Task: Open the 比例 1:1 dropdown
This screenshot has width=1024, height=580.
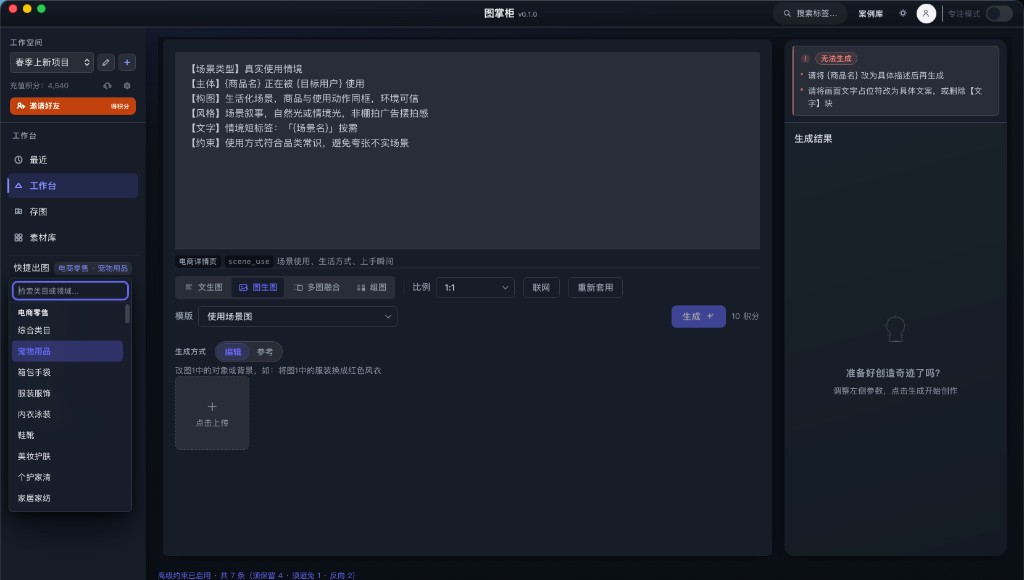Action: [475, 287]
